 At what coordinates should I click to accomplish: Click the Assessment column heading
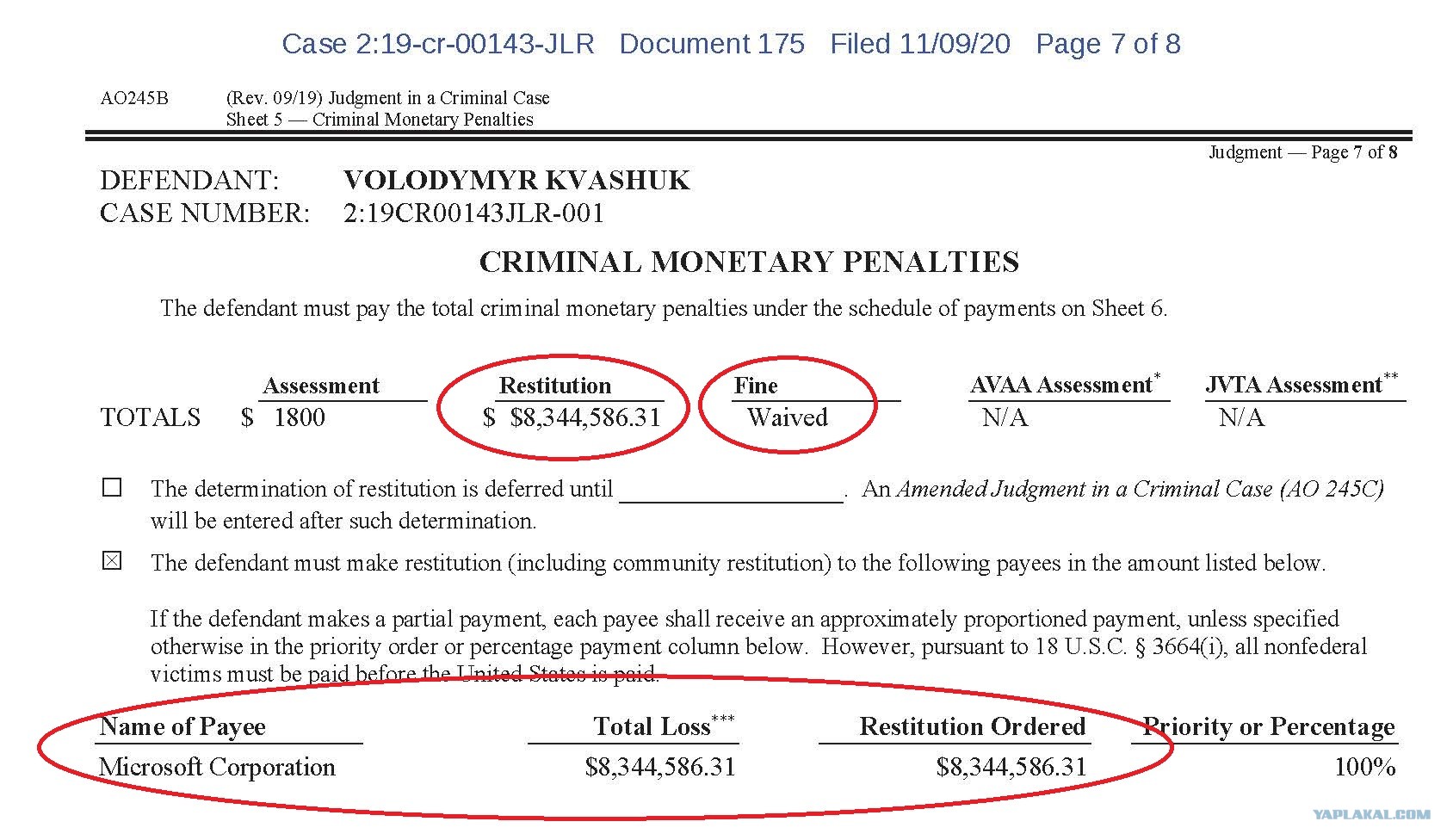click(321, 386)
